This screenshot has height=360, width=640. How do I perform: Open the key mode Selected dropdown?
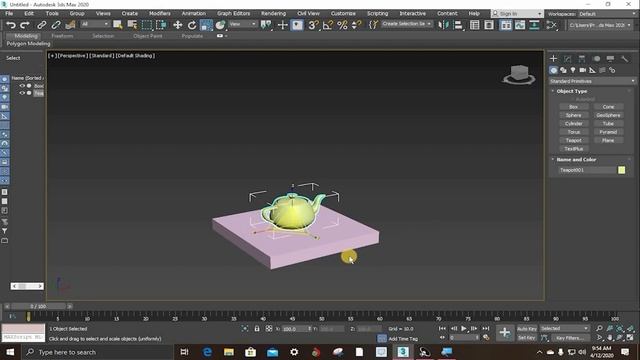pyautogui.click(x=565, y=329)
